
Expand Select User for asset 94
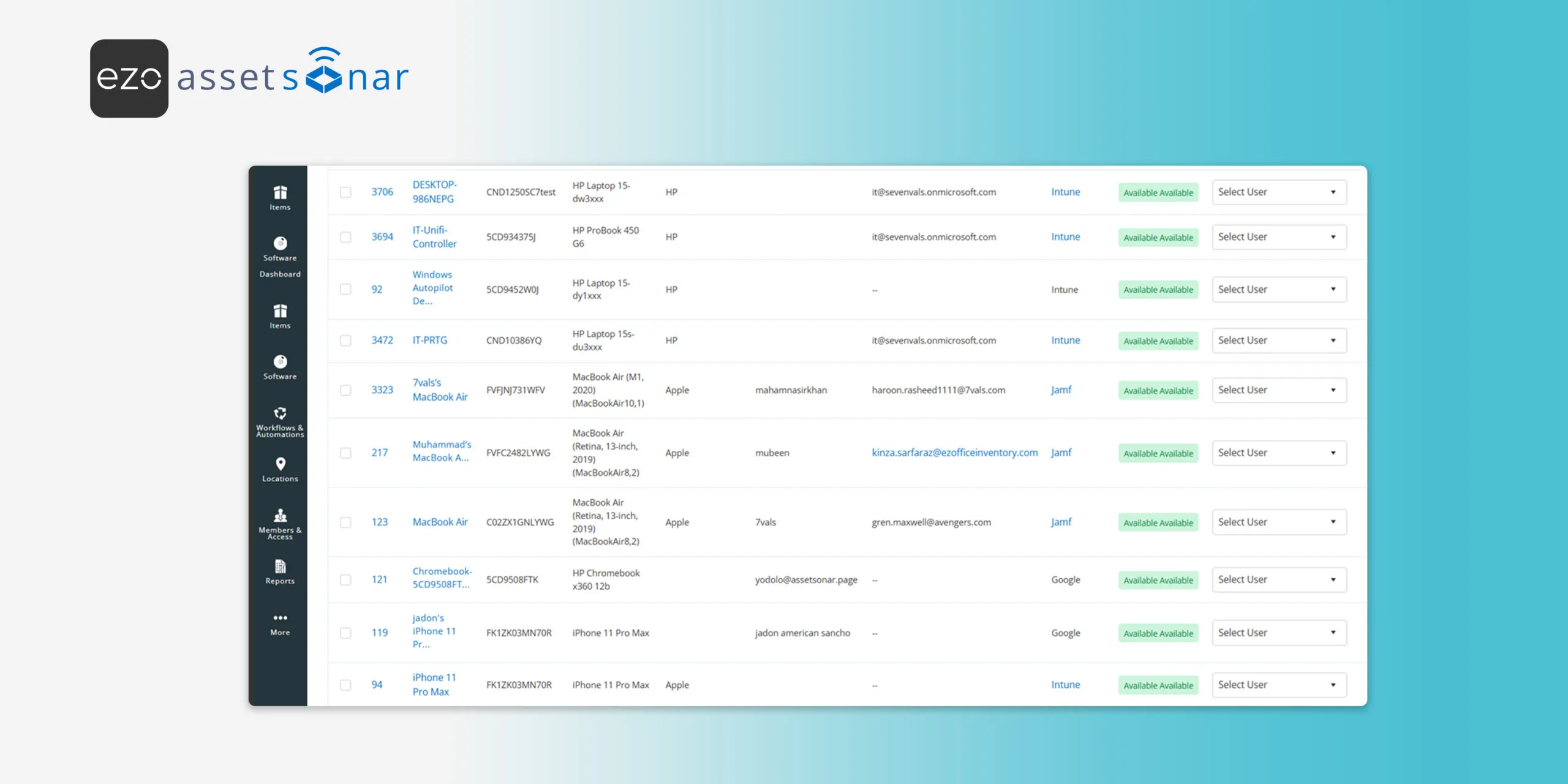(1279, 685)
